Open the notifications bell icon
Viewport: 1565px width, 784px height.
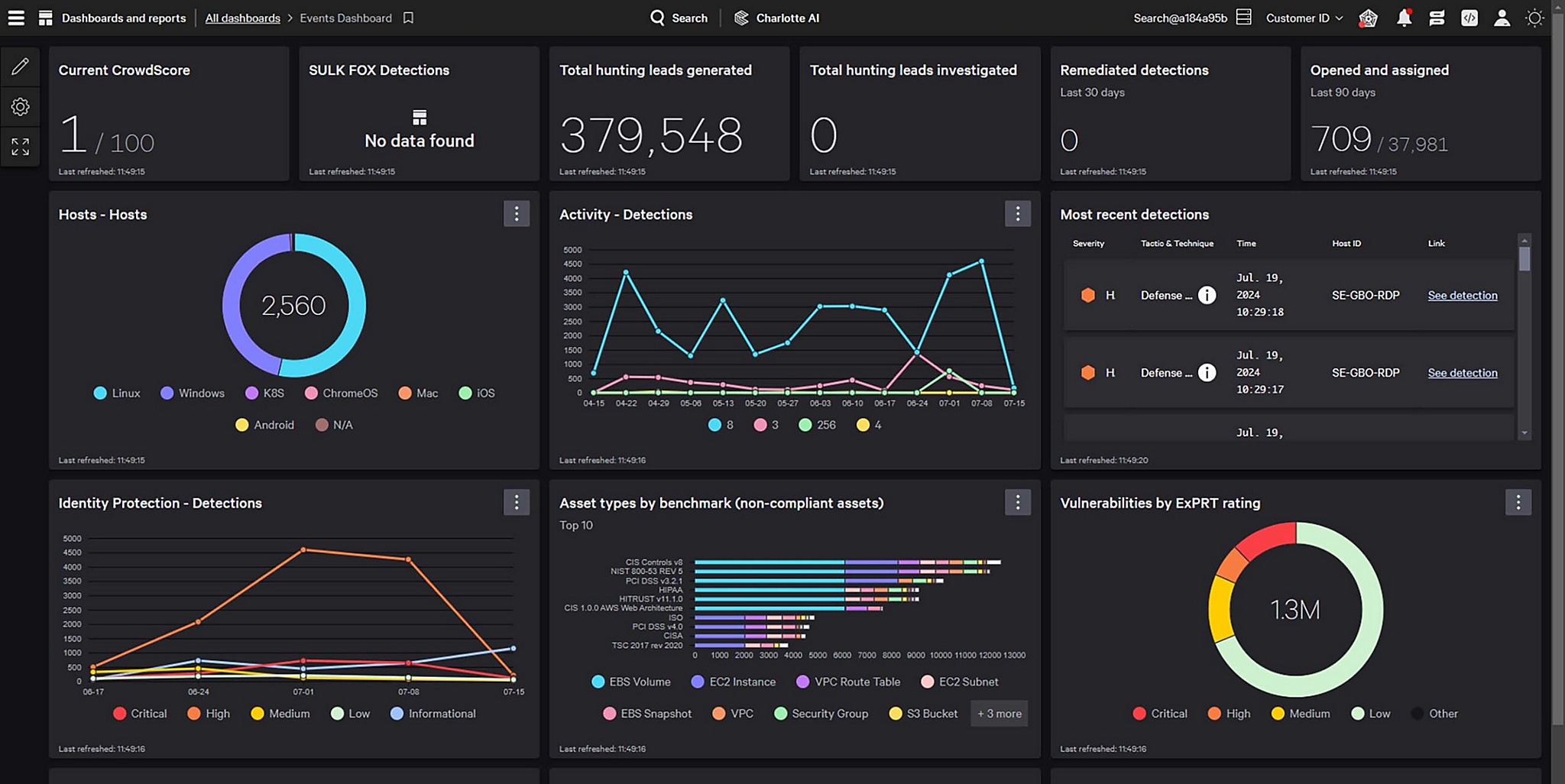pyautogui.click(x=1405, y=18)
